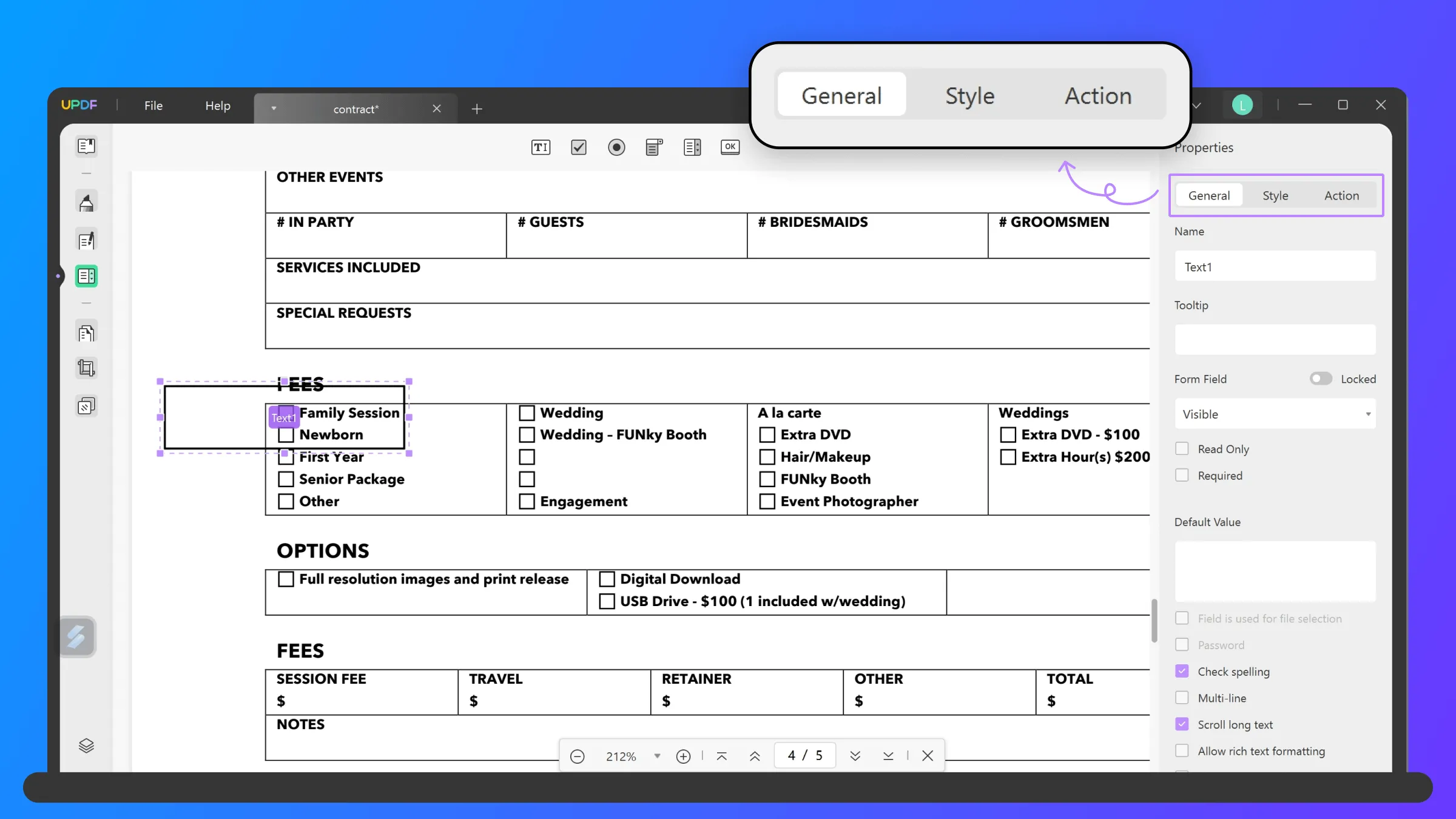Select the List box tool in toolbar

tap(692, 147)
